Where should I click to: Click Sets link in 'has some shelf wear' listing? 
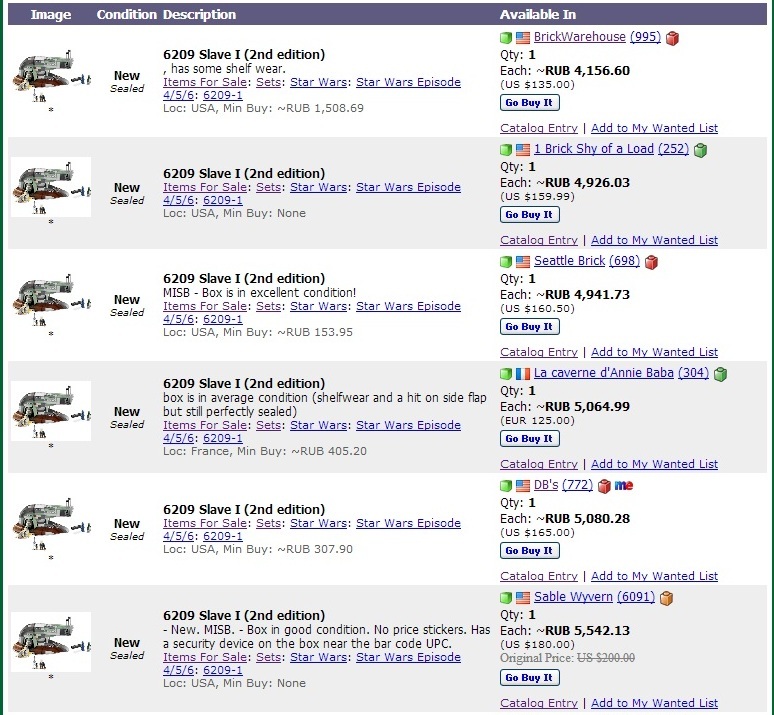point(269,82)
